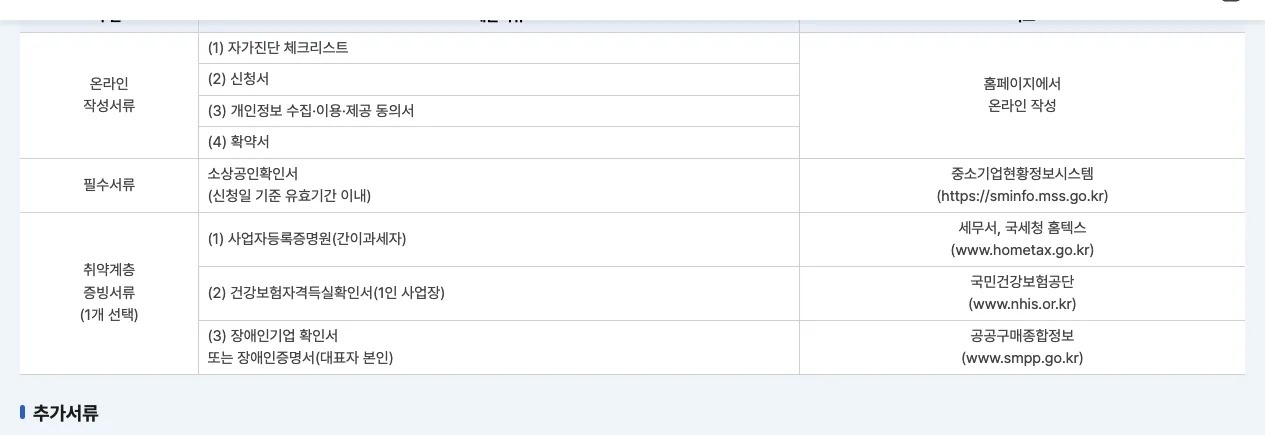
Task: Click the www.smpp.go.kr link text
Action: [x=1022, y=358]
